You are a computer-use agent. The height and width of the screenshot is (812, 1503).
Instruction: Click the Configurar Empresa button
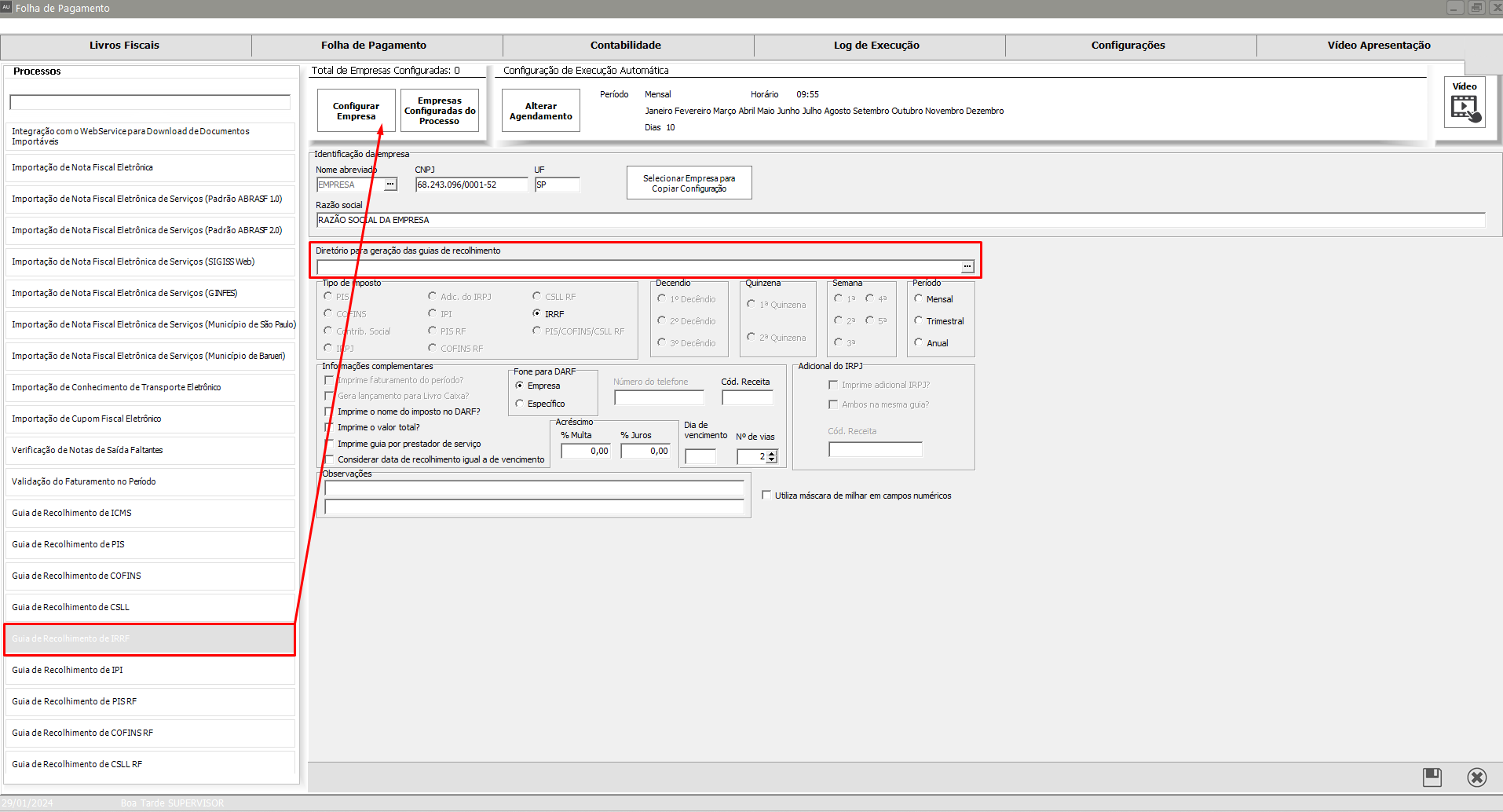(356, 111)
